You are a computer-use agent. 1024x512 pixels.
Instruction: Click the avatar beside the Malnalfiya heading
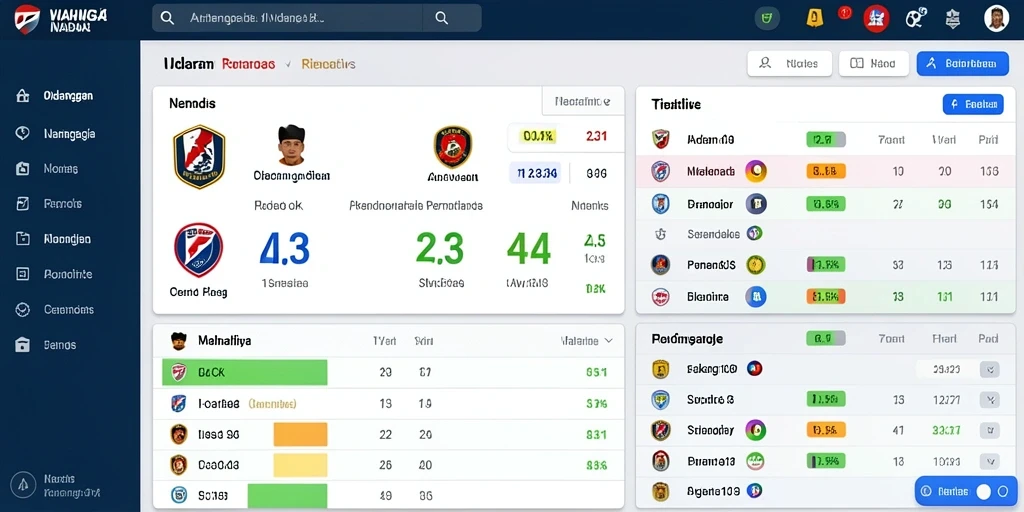click(179, 340)
